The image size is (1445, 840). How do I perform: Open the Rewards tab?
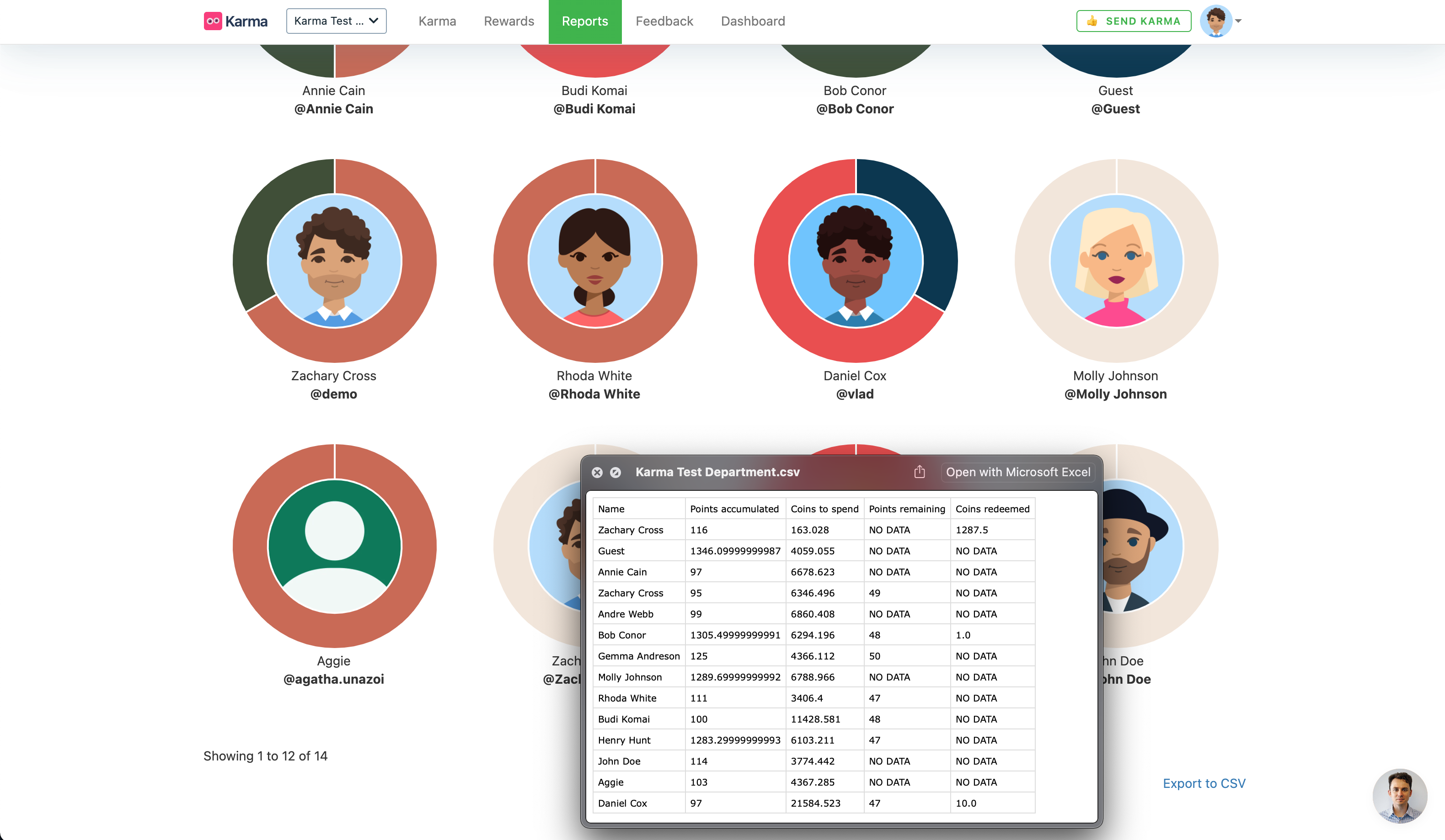(508, 21)
